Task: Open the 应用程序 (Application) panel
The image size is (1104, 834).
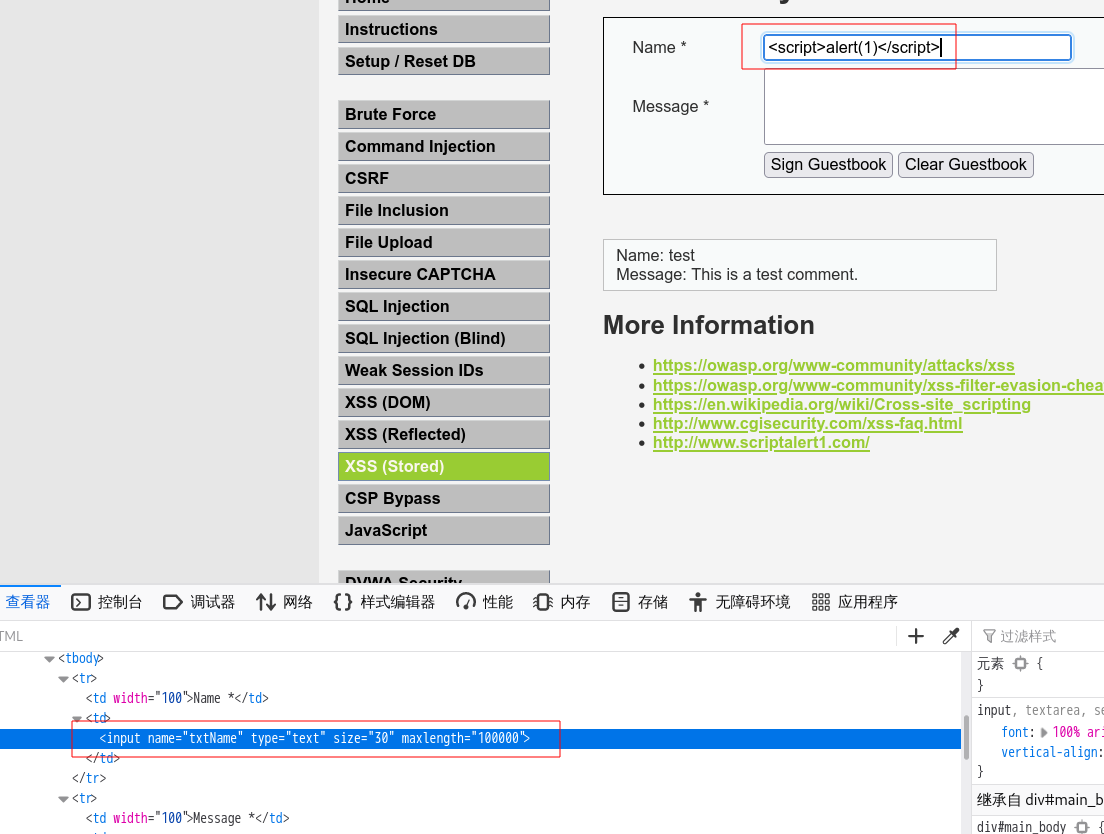Action: (855, 602)
